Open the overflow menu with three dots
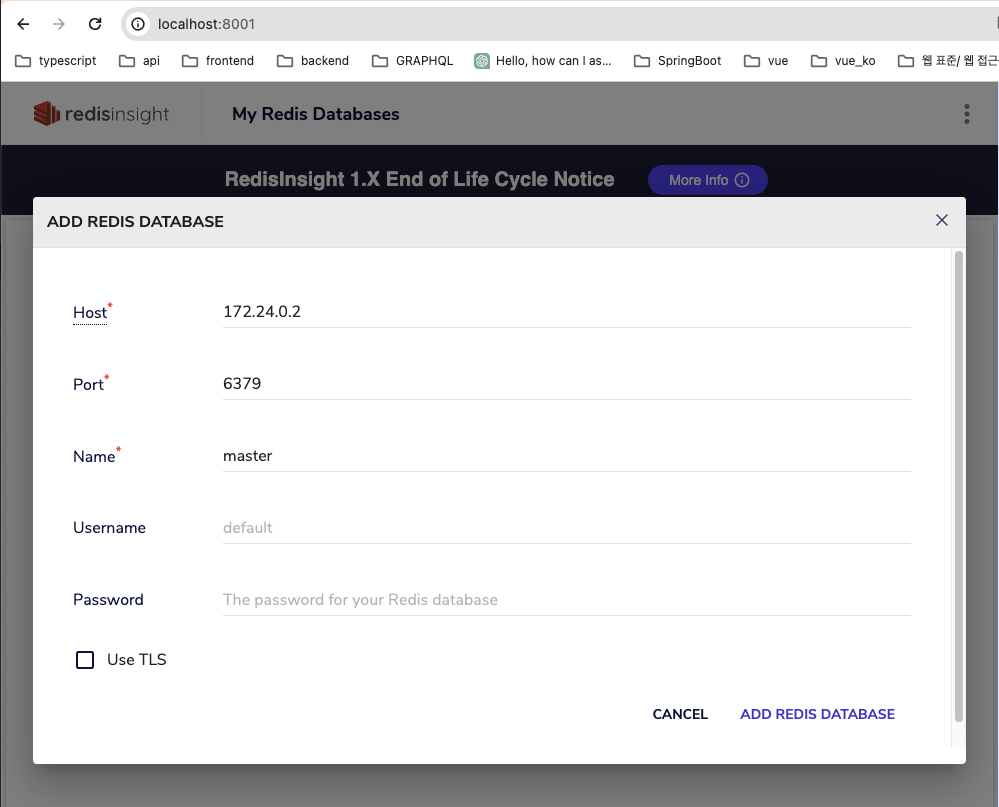The width and height of the screenshot is (999, 807). click(x=966, y=113)
